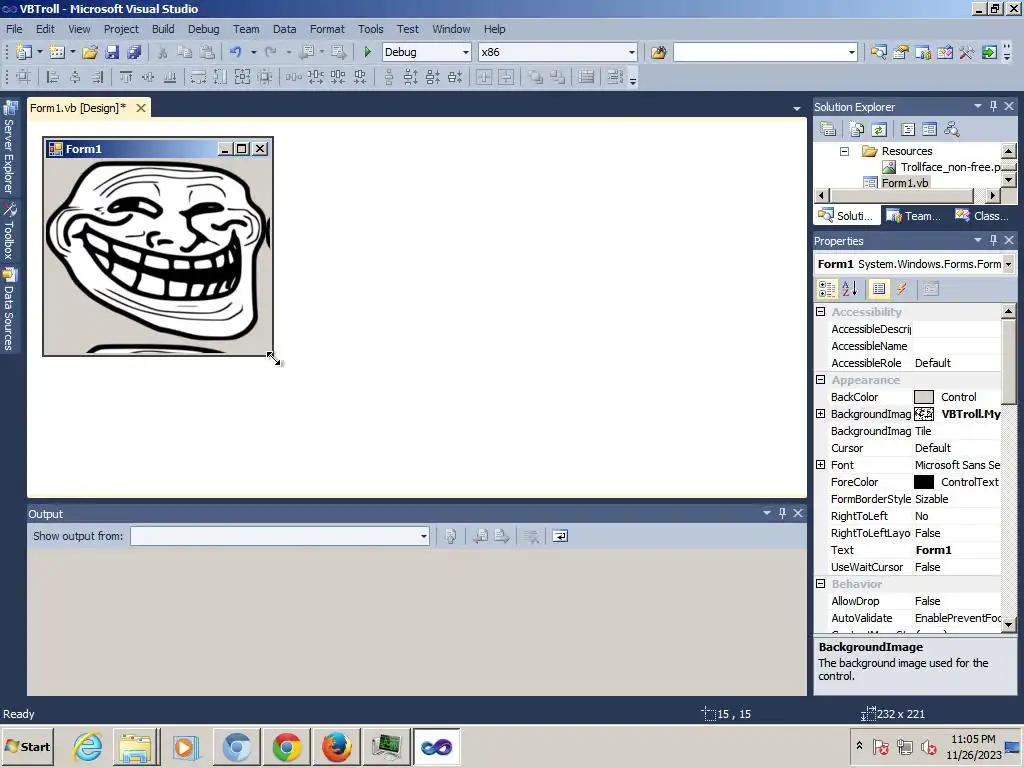Collapse the Accessibility property category
1024x768 pixels.
point(821,312)
